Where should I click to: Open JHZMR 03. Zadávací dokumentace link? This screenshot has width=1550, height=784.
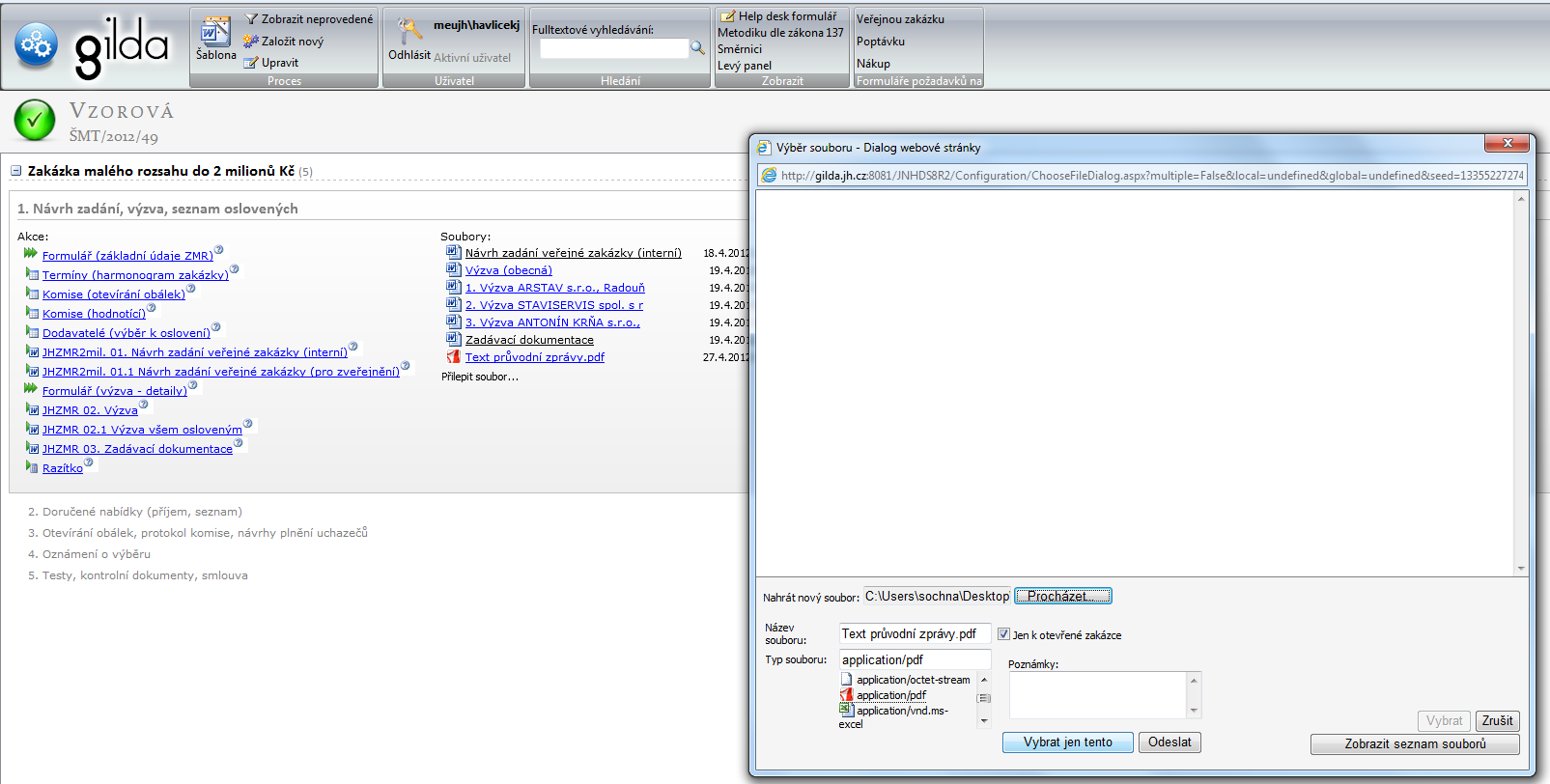point(137,449)
